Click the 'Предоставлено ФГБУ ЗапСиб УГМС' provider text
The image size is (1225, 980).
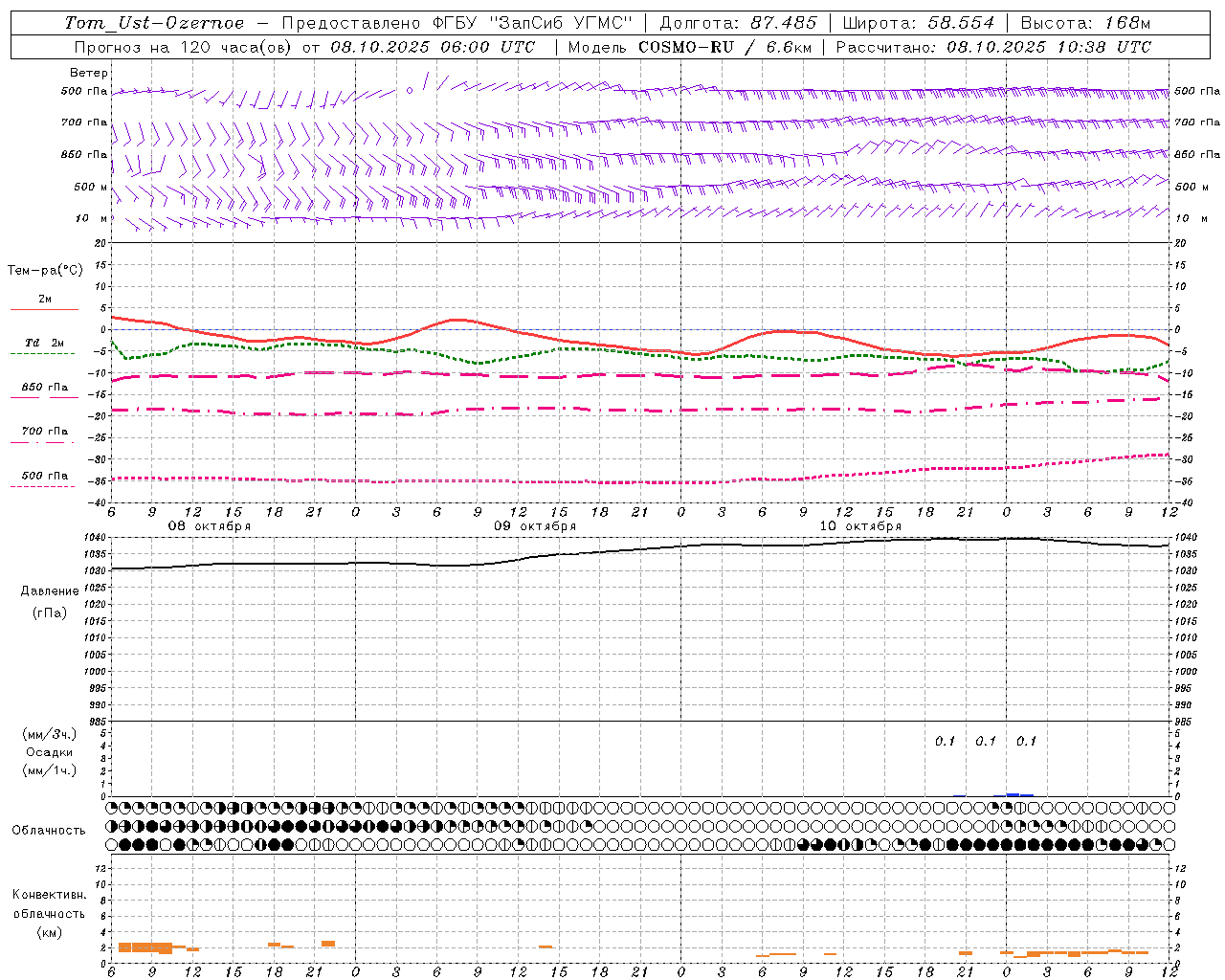coord(457,23)
